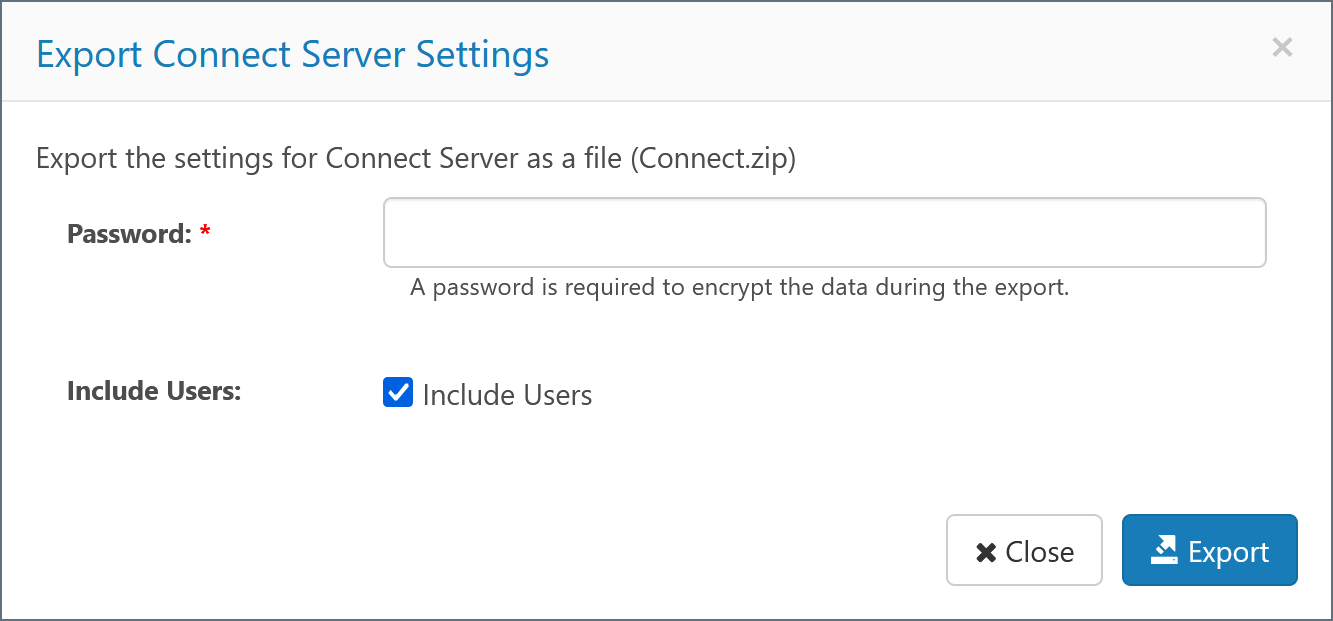Focus the Password input field
The height and width of the screenshot is (621, 1333).
coord(824,232)
